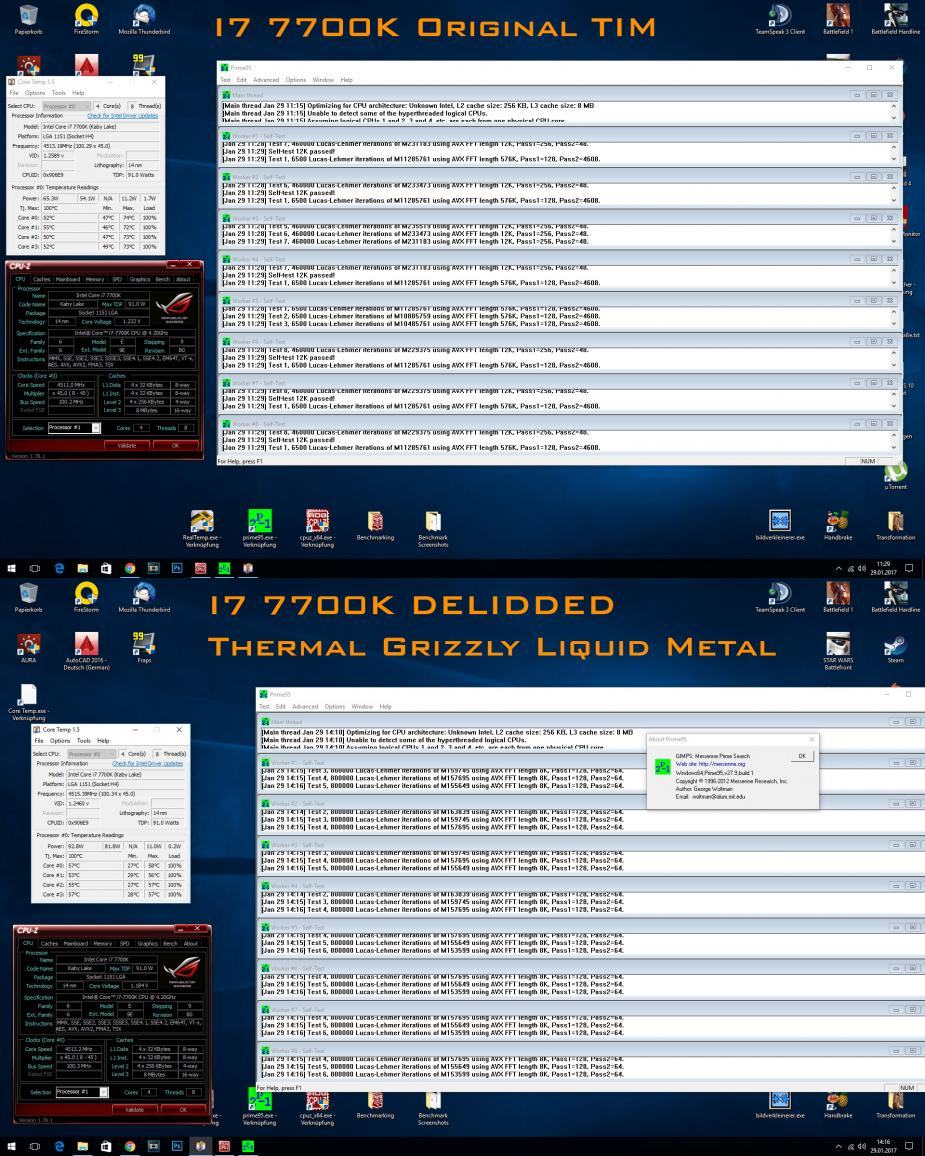925x1156 pixels.
Task: Click Validate button in upper CPU-Z
Action: (x=127, y=445)
